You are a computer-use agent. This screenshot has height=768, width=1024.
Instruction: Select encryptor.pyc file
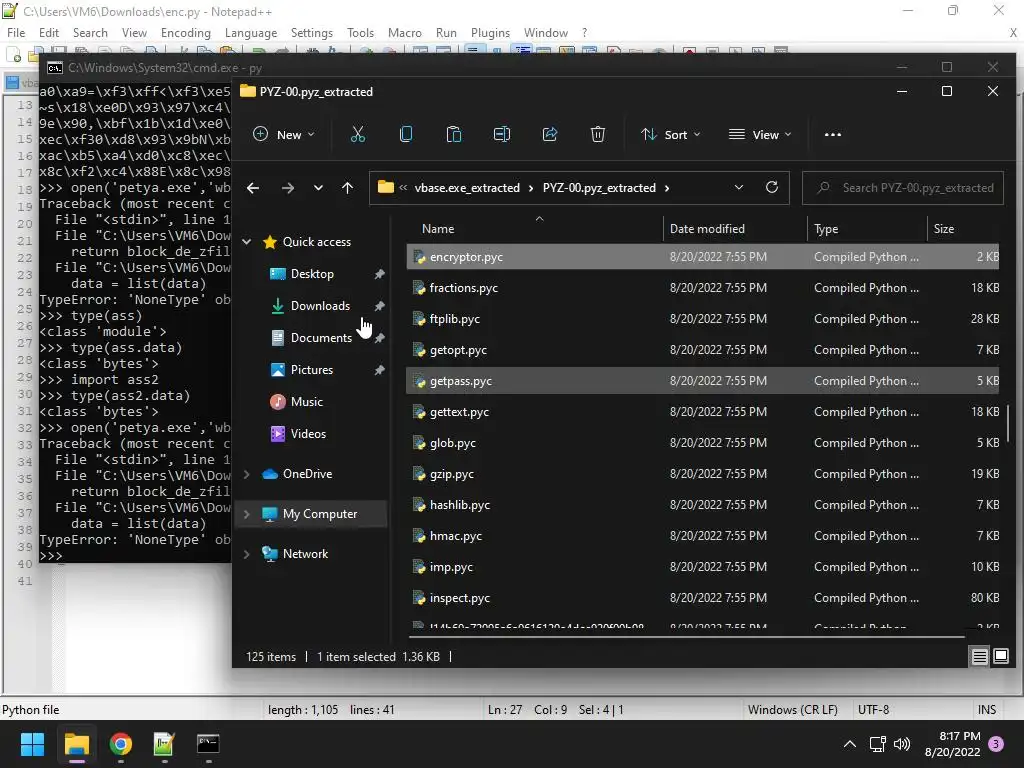point(703,257)
